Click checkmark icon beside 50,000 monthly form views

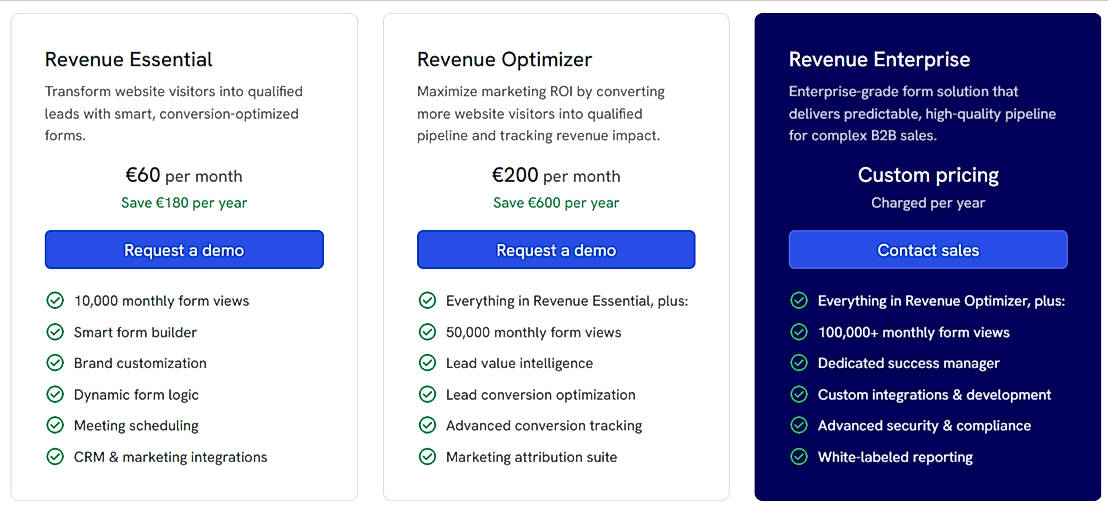point(427,332)
